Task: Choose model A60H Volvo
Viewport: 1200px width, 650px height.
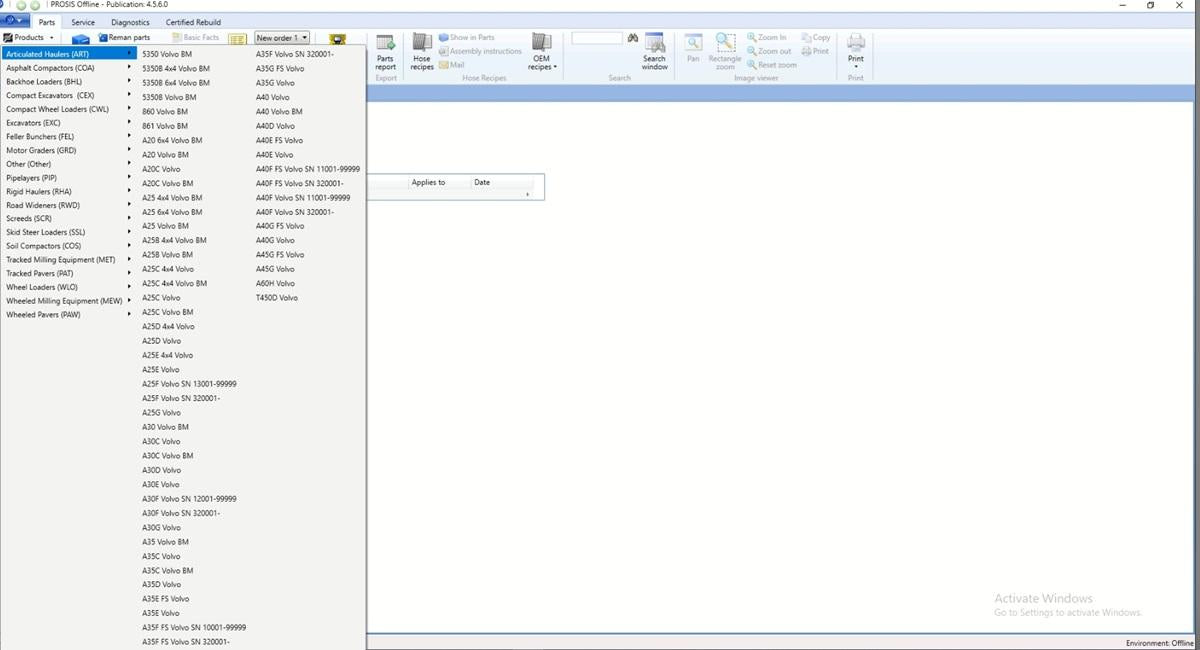Action: [275, 284]
